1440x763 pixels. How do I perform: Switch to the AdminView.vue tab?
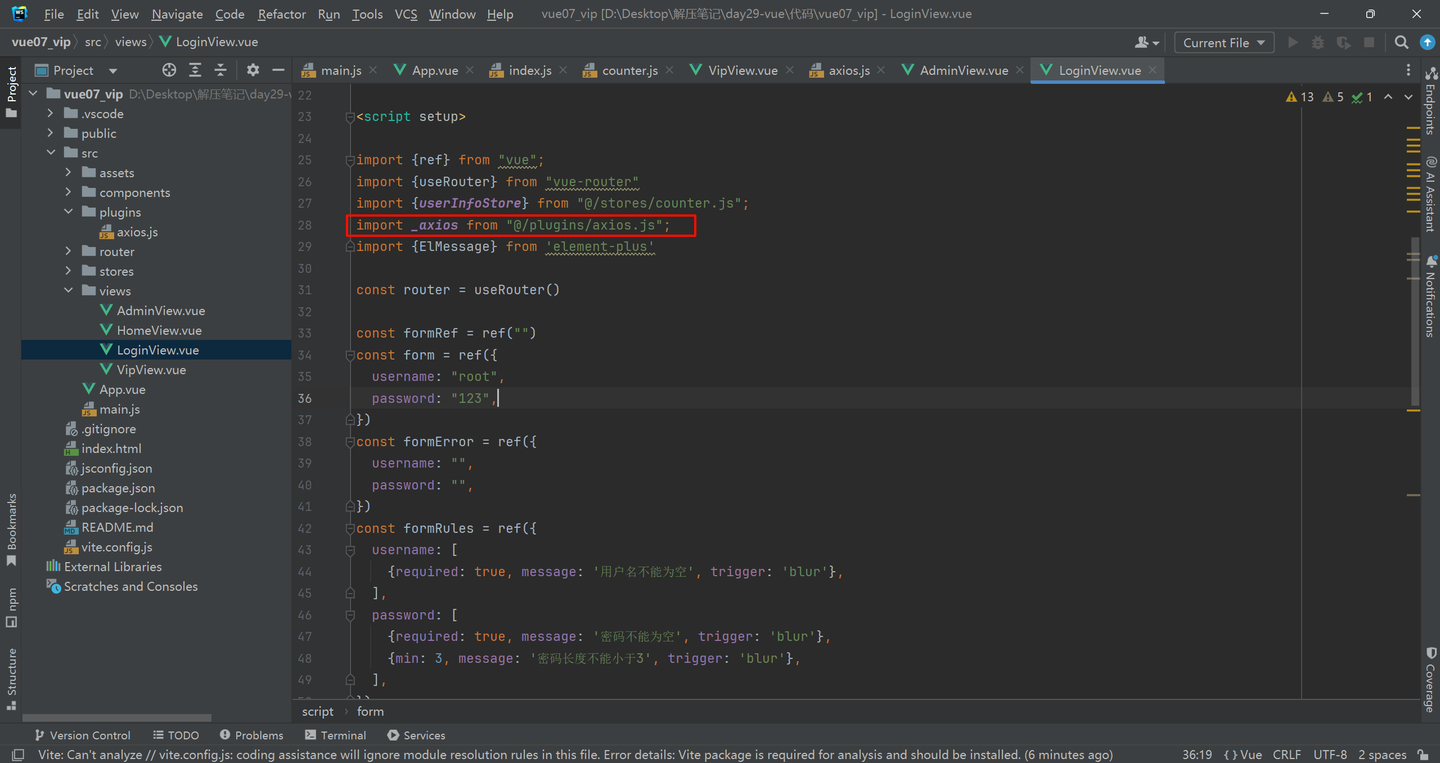coord(964,70)
